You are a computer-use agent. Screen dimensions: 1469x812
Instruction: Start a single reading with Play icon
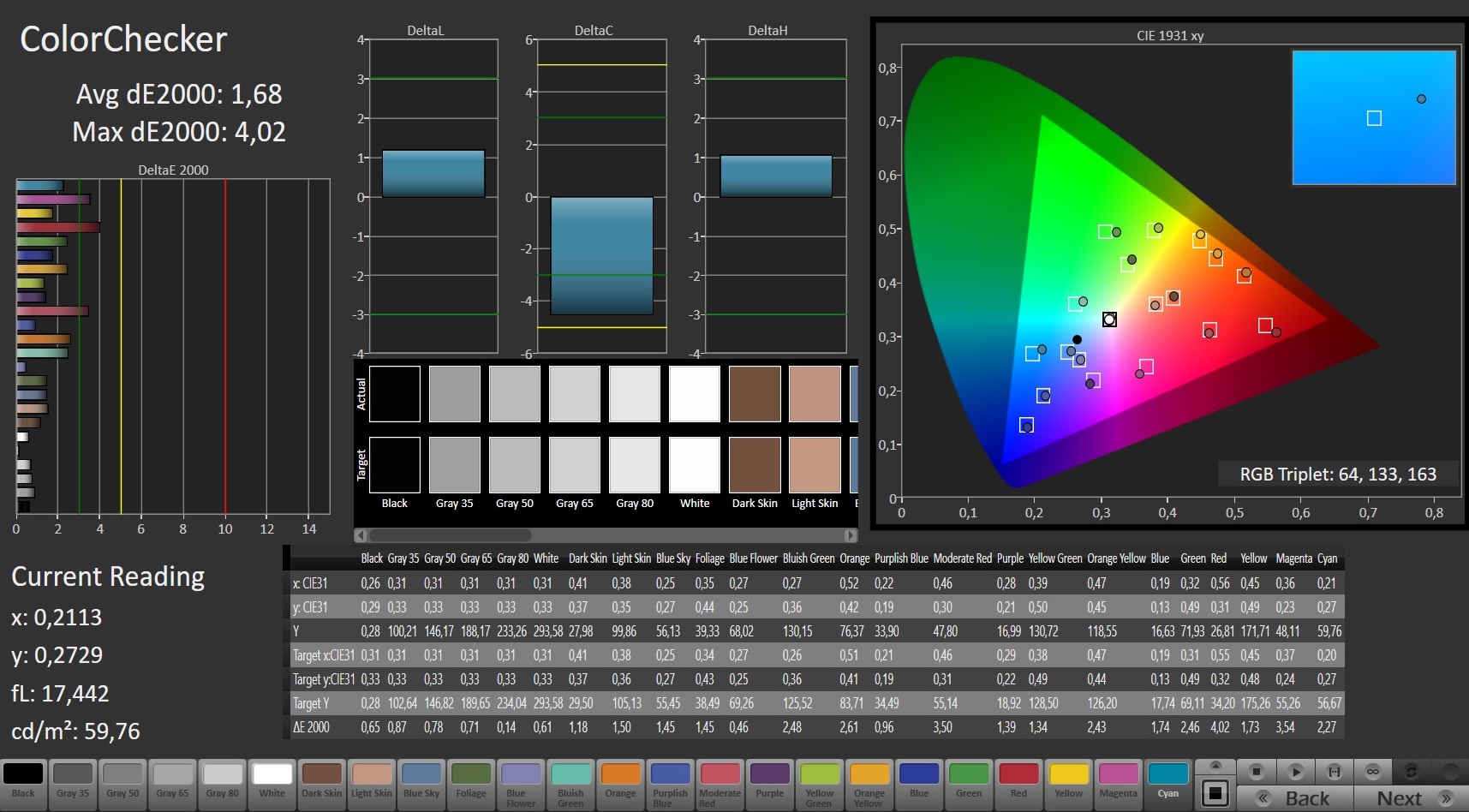click(x=1295, y=772)
